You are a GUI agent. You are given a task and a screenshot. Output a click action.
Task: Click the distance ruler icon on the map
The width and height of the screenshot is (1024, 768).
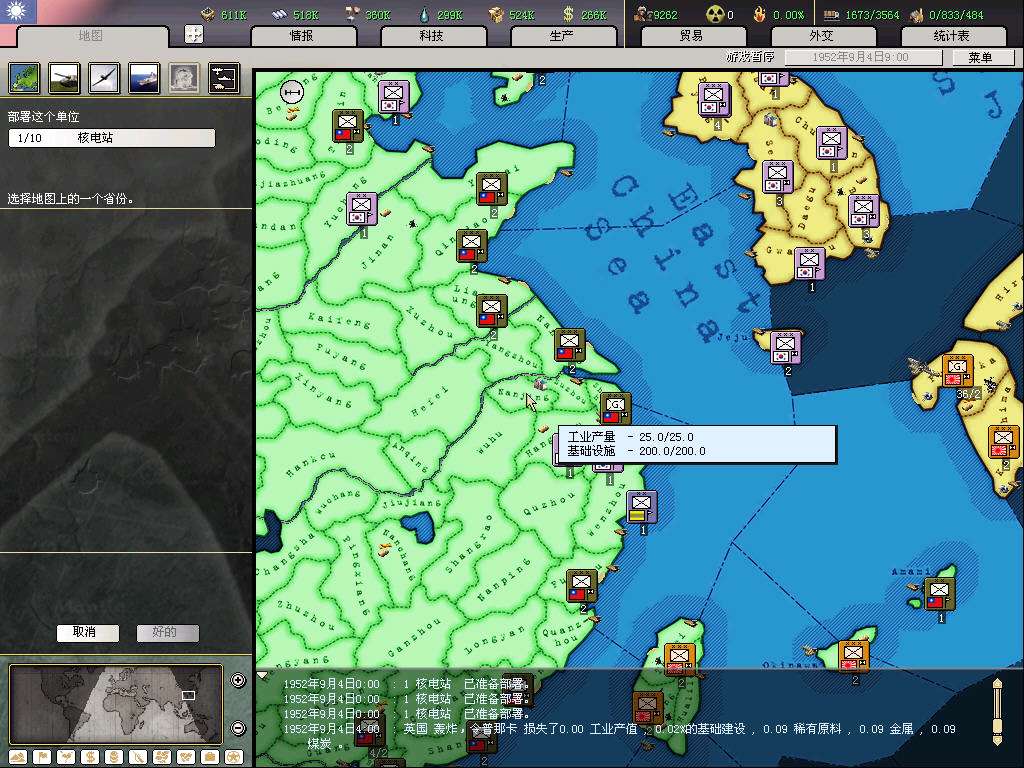[x=292, y=93]
